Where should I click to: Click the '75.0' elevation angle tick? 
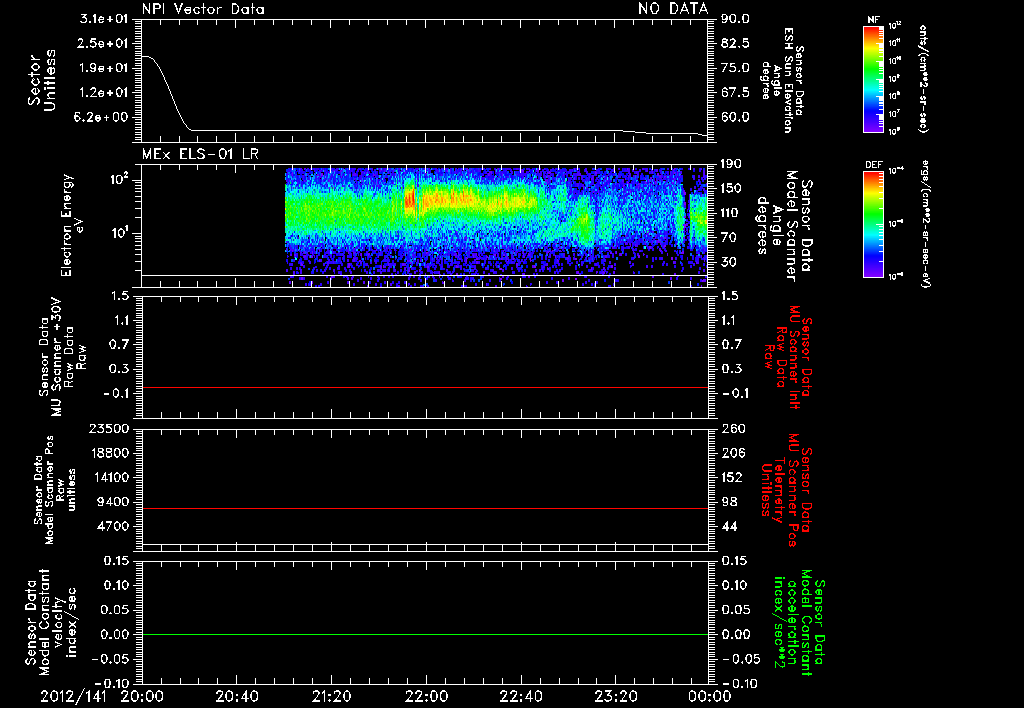pyautogui.click(x=735, y=68)
